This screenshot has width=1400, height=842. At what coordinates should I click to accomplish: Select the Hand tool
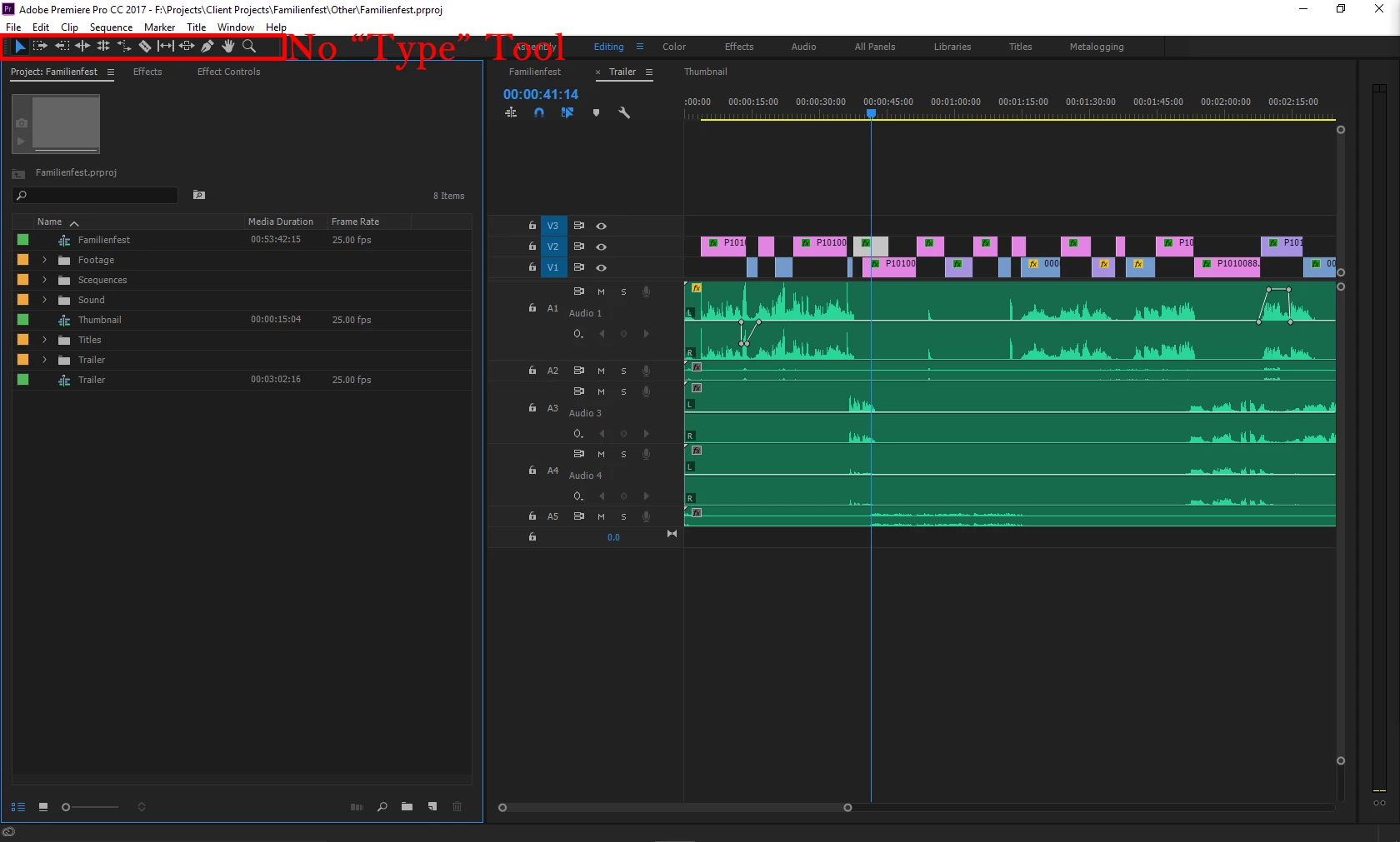228,47
